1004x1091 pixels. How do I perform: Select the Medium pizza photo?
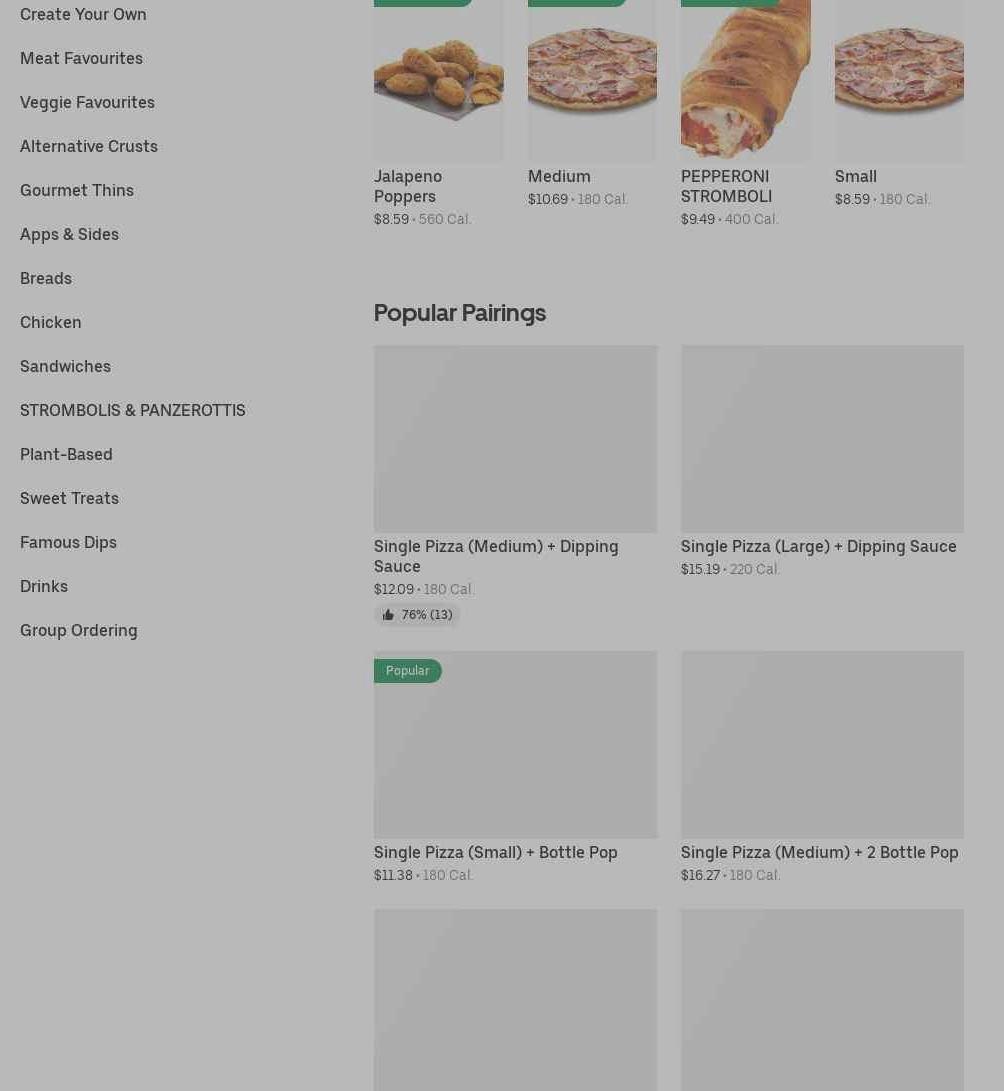tap(592, 80)
